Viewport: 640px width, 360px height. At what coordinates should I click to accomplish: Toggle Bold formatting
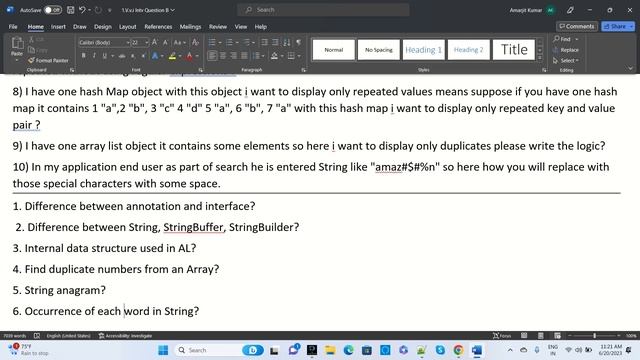[x=84, y=56]
